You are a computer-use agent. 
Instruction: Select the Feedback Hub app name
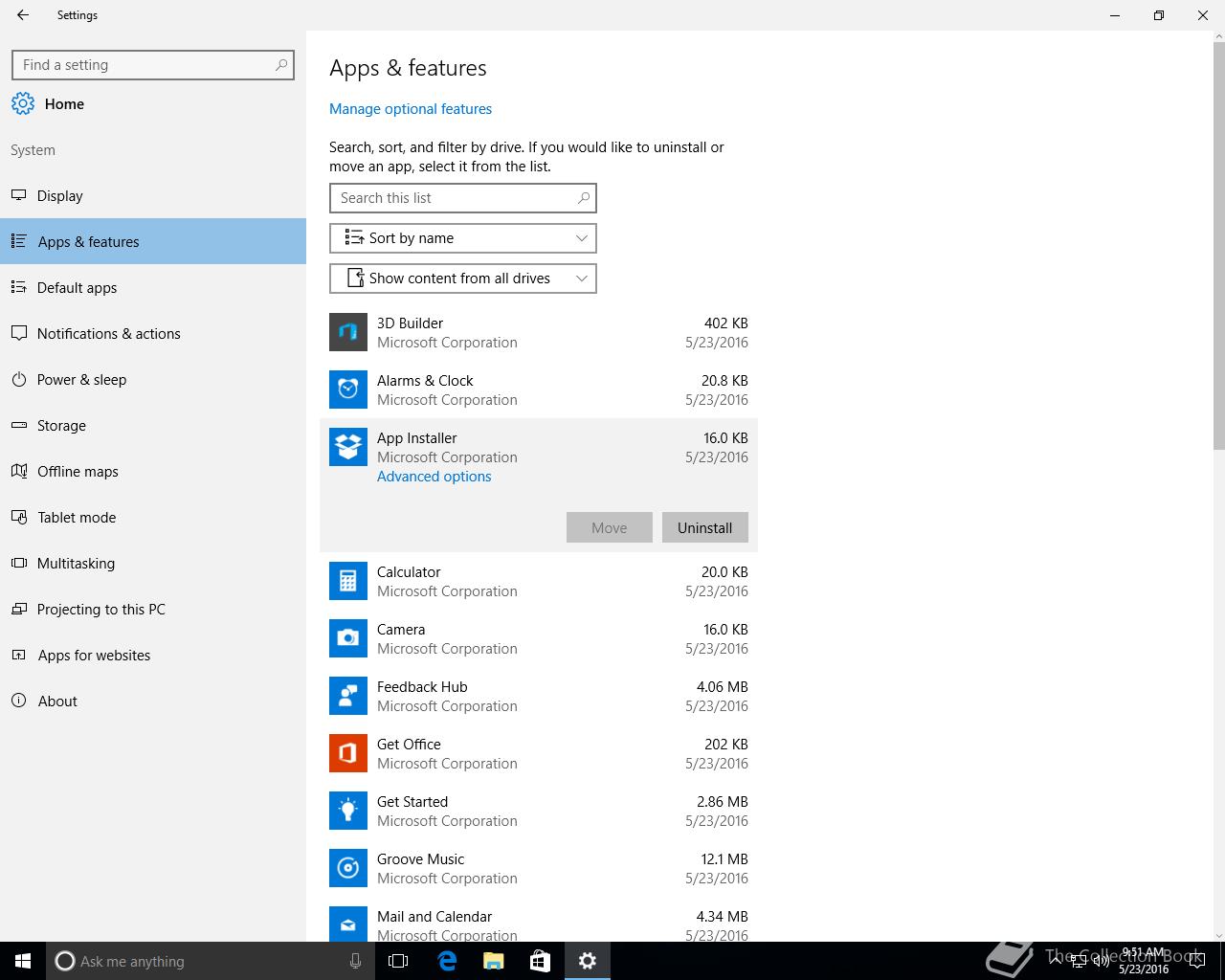pos(422,687)
